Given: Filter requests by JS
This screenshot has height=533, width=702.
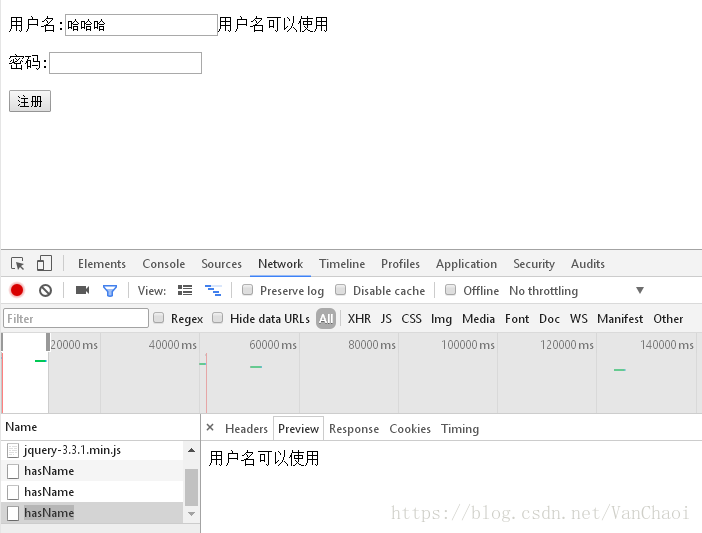Looking at the screenshot, I should click(386, 319).
